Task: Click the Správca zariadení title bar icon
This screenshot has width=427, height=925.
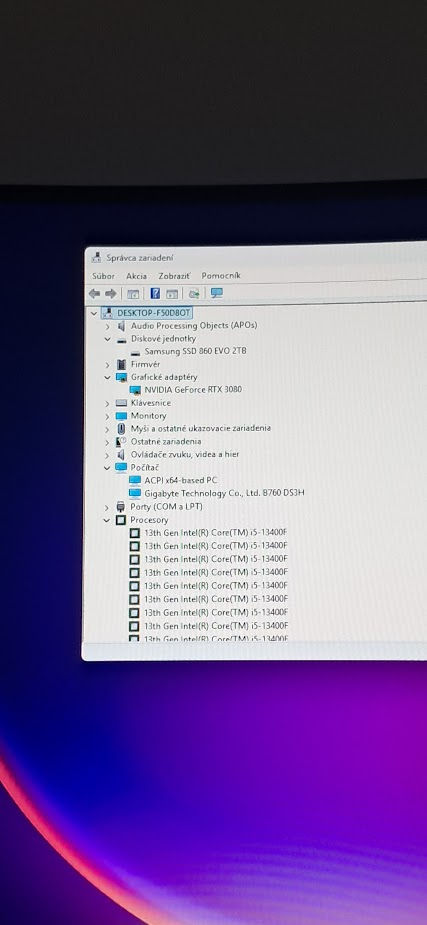Action: coord(96,257)
